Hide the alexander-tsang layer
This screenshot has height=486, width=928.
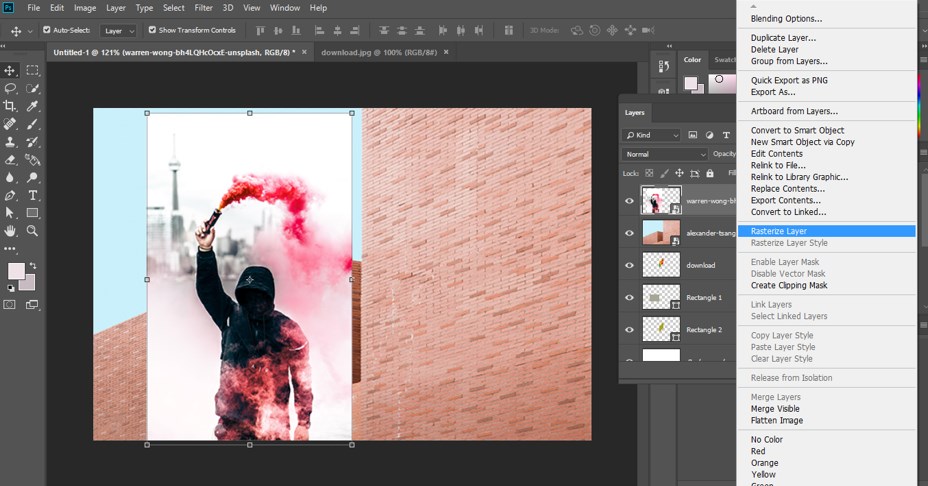630,233
